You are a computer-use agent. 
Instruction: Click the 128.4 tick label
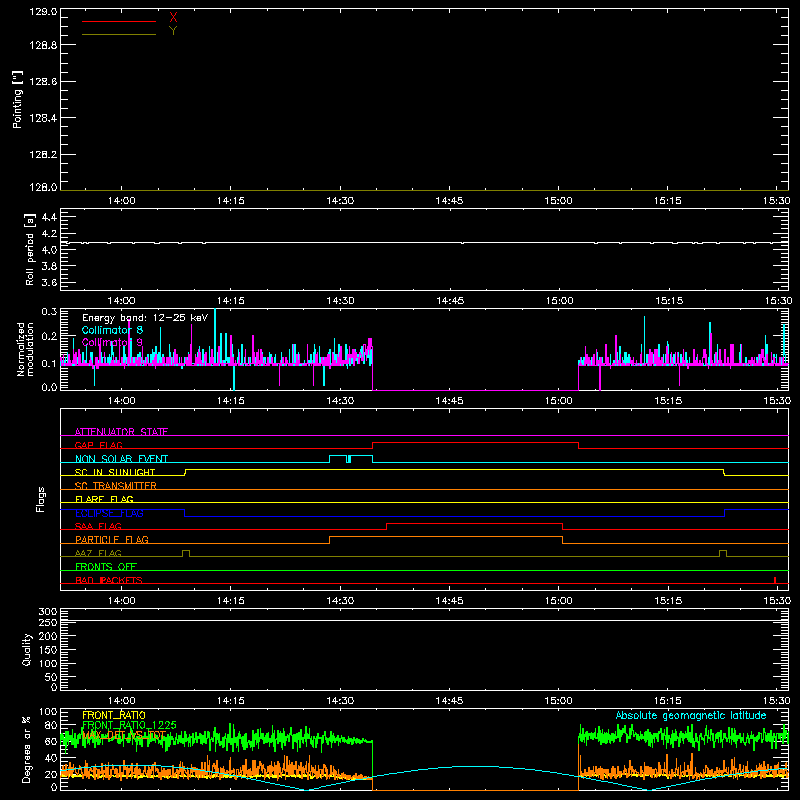tap(43, 118)
